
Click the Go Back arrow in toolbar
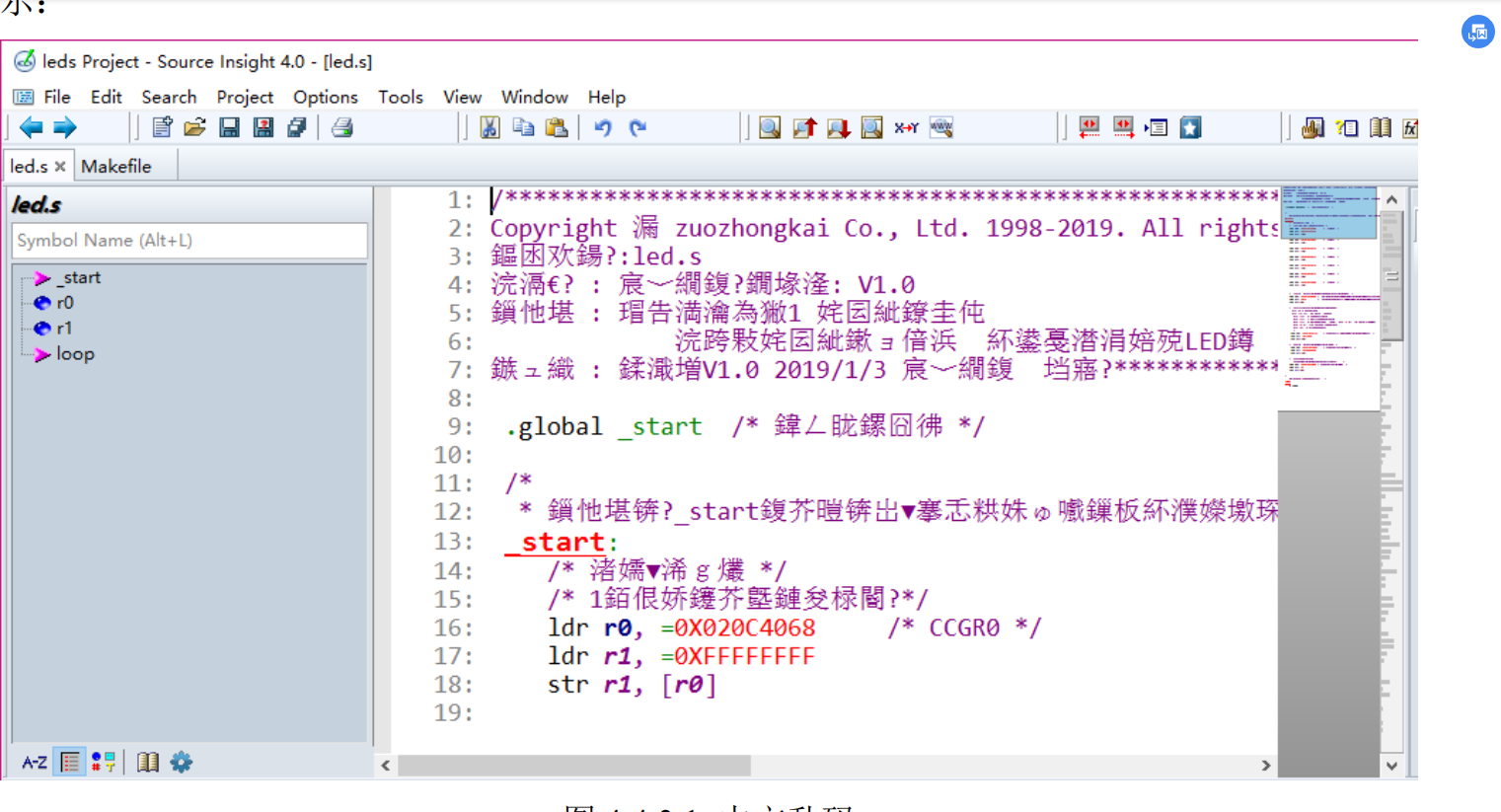point(32,127)
